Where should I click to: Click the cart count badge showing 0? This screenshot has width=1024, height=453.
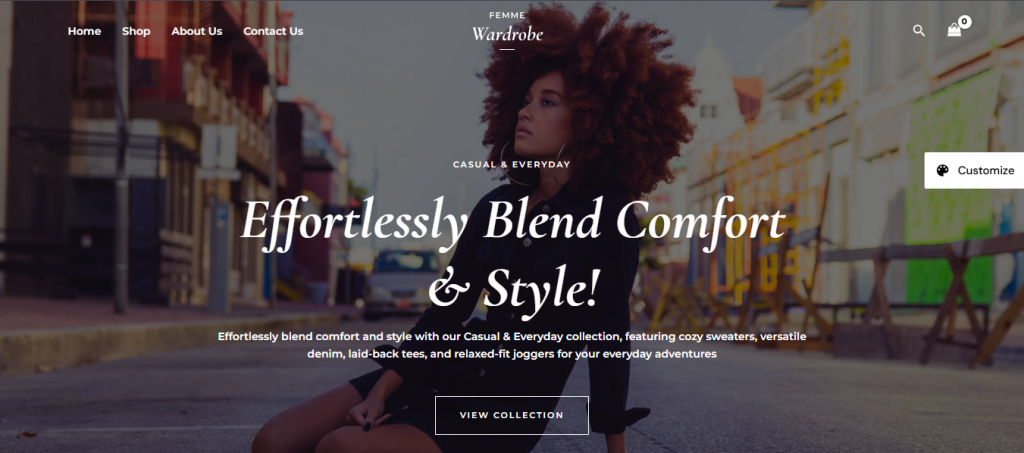tap(965, 22)
